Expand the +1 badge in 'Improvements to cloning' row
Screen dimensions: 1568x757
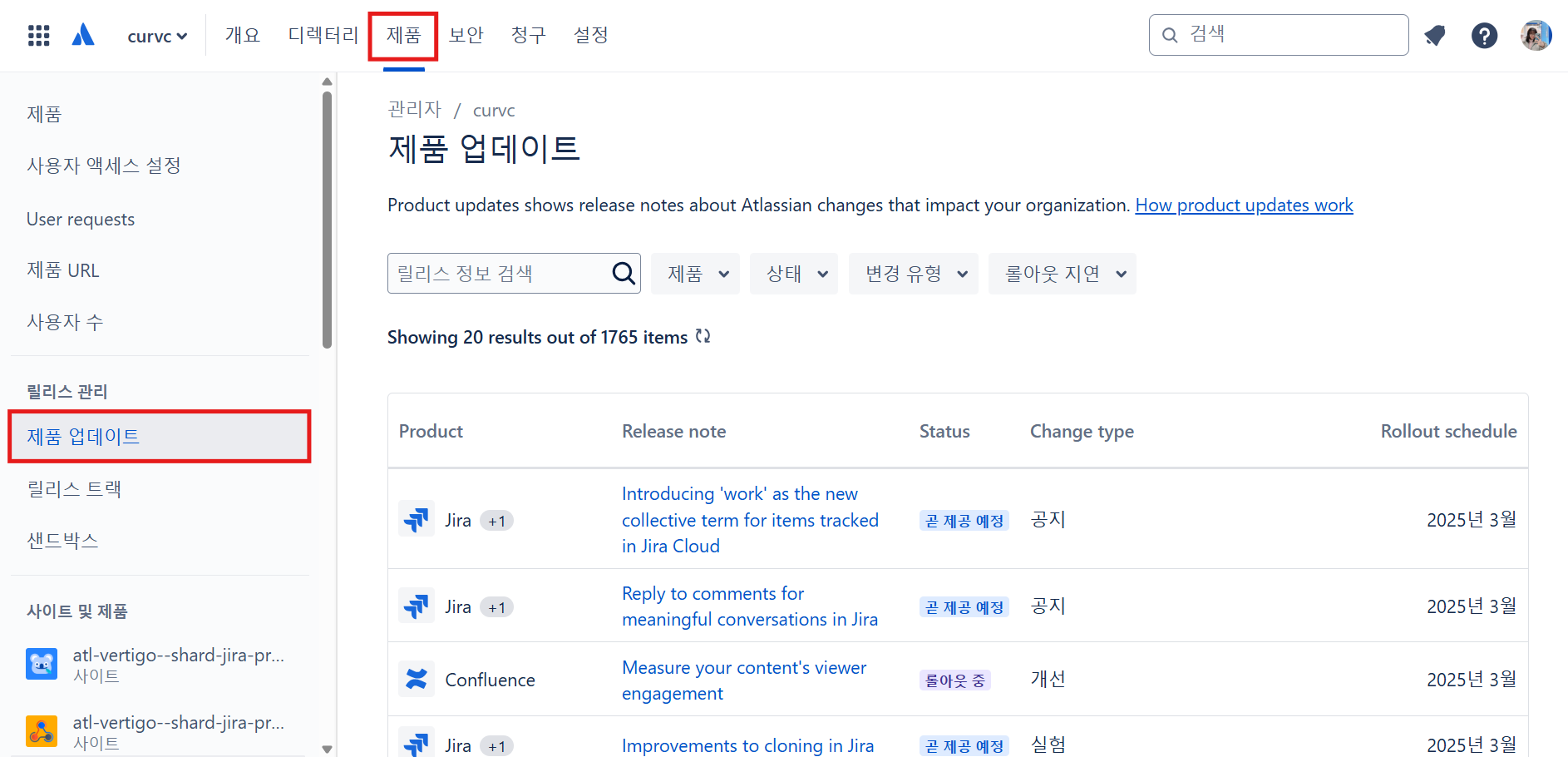[497, 746]
